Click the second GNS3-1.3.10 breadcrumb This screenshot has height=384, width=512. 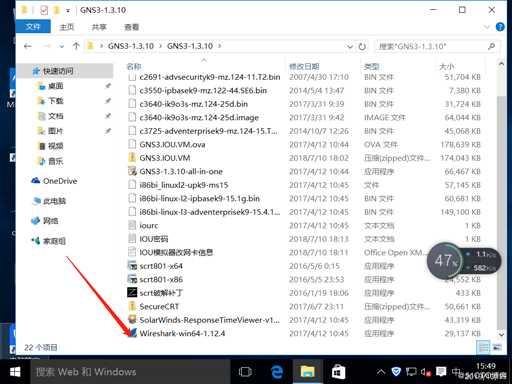pos(190,46)
